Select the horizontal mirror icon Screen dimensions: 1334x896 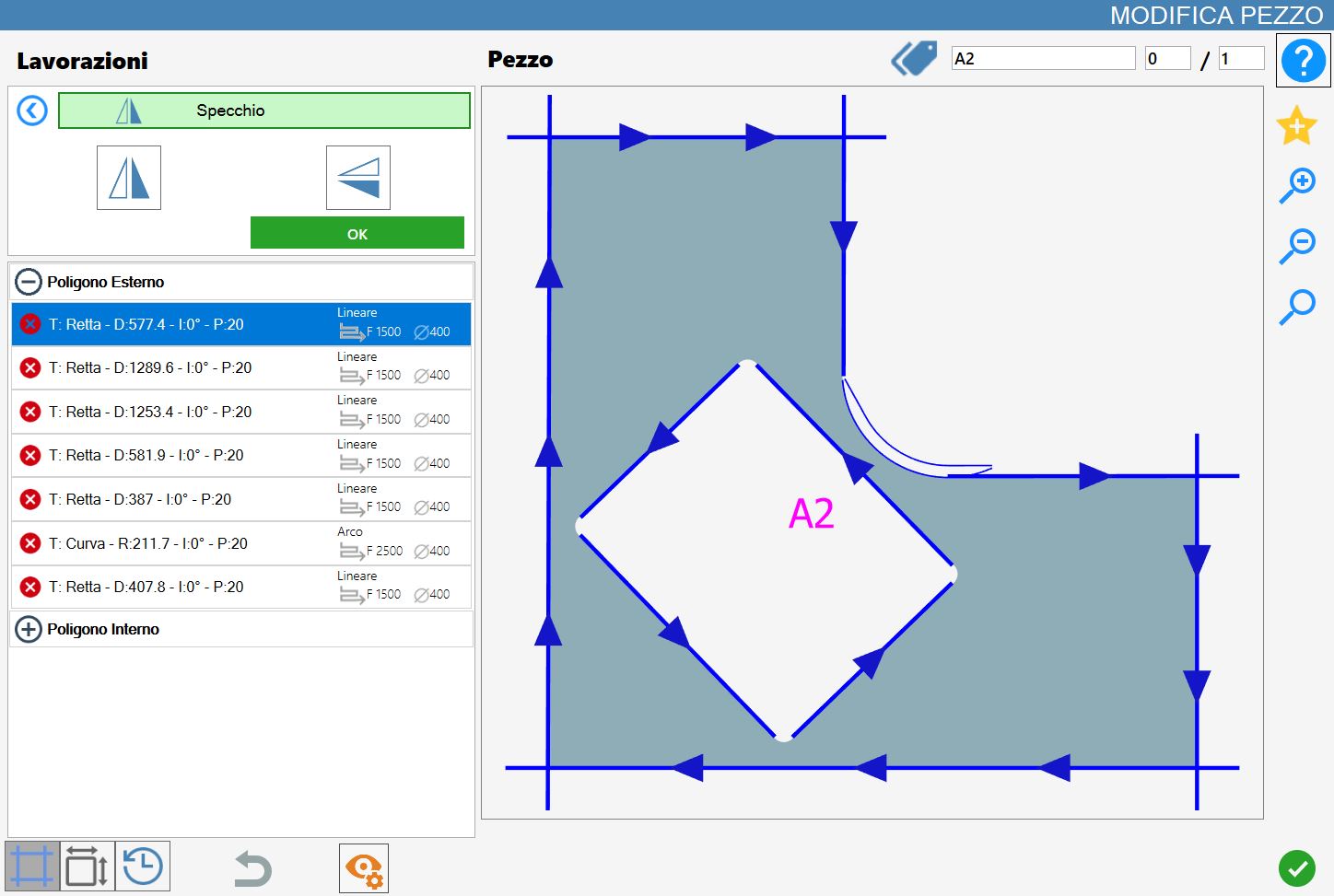click(129, 178)
